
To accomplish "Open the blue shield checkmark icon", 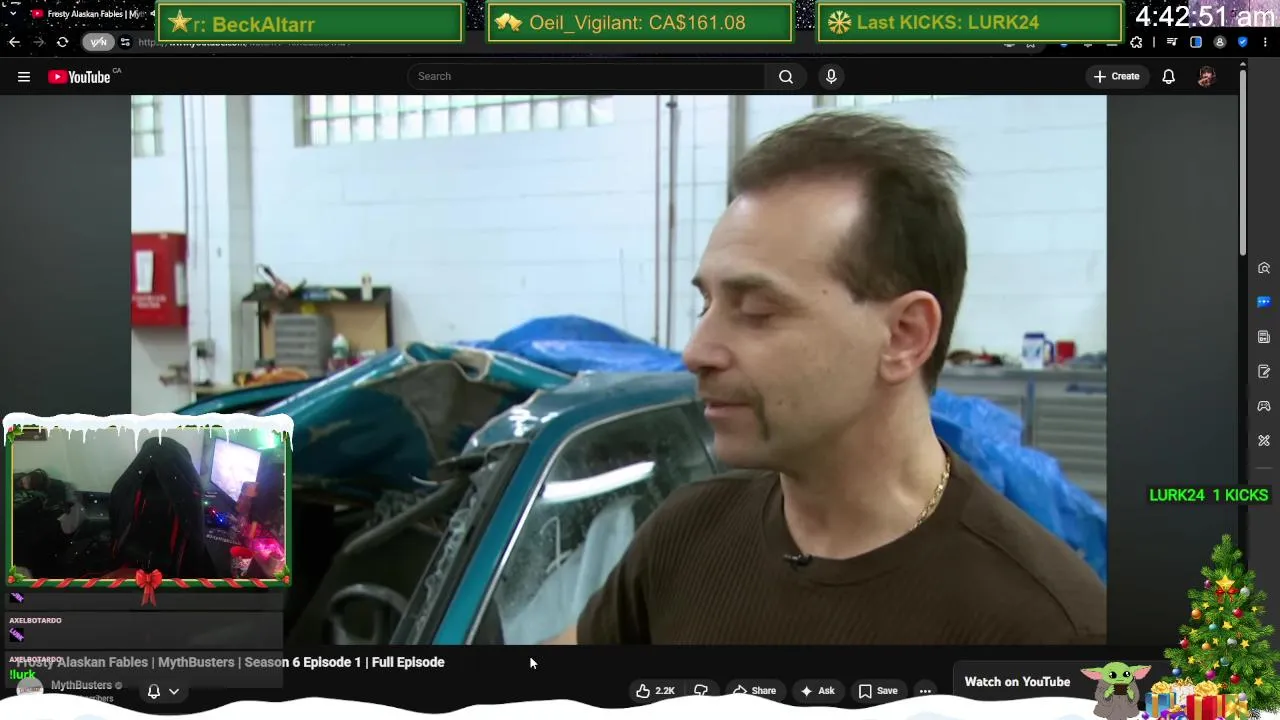I will (x=1243, y=42).
